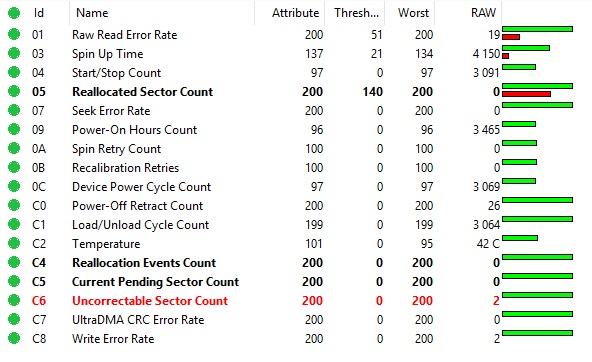Click the Thresh... column header
Viewport: 592px width, 362px height.
click(355, 13)
